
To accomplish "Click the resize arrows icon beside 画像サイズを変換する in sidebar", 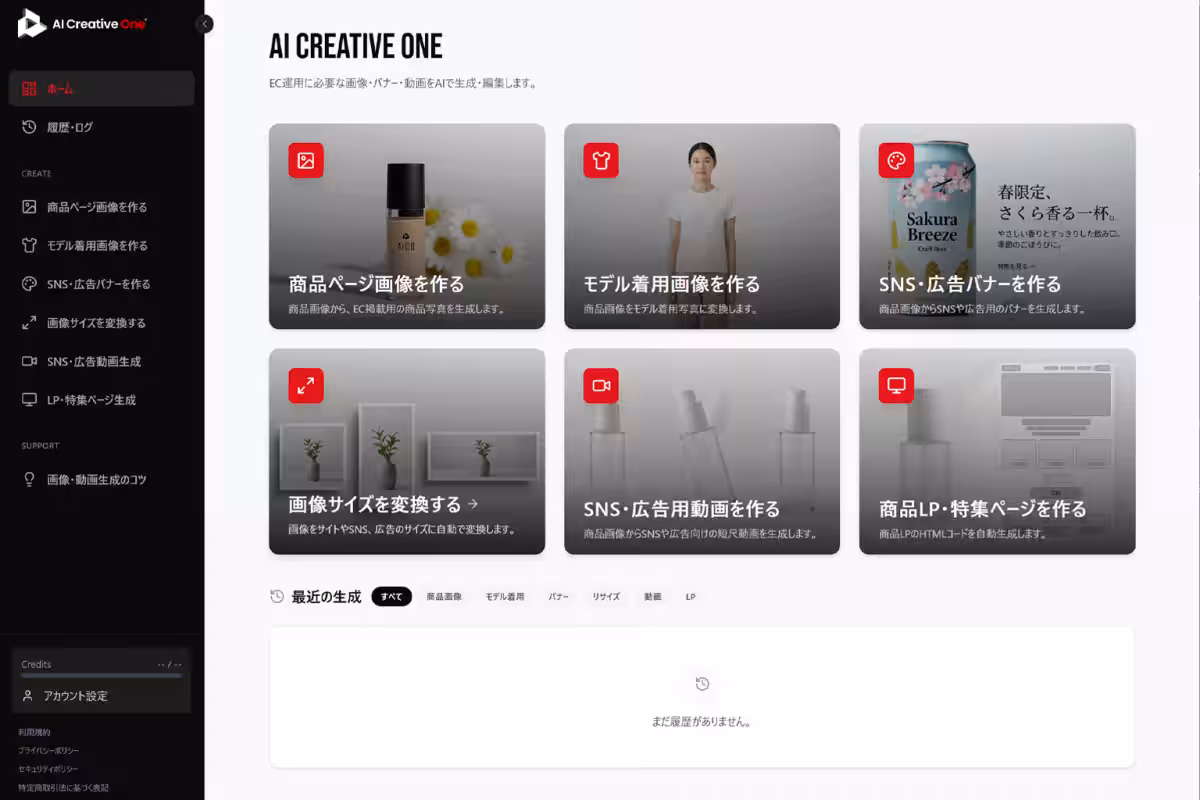I will point(29,323).
